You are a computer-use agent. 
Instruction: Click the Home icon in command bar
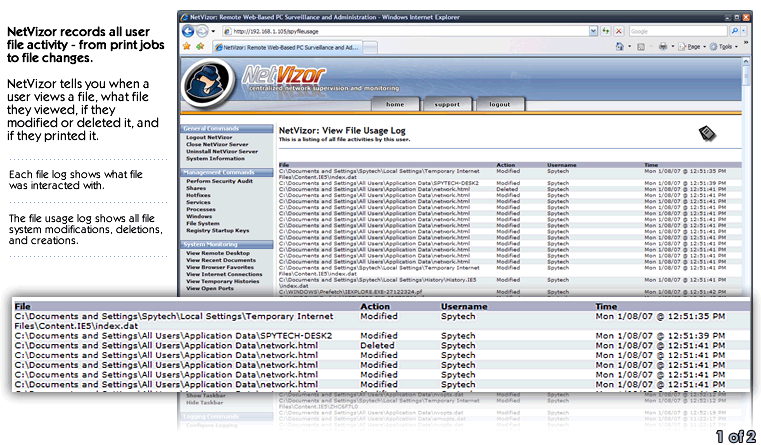pos(620,47)
